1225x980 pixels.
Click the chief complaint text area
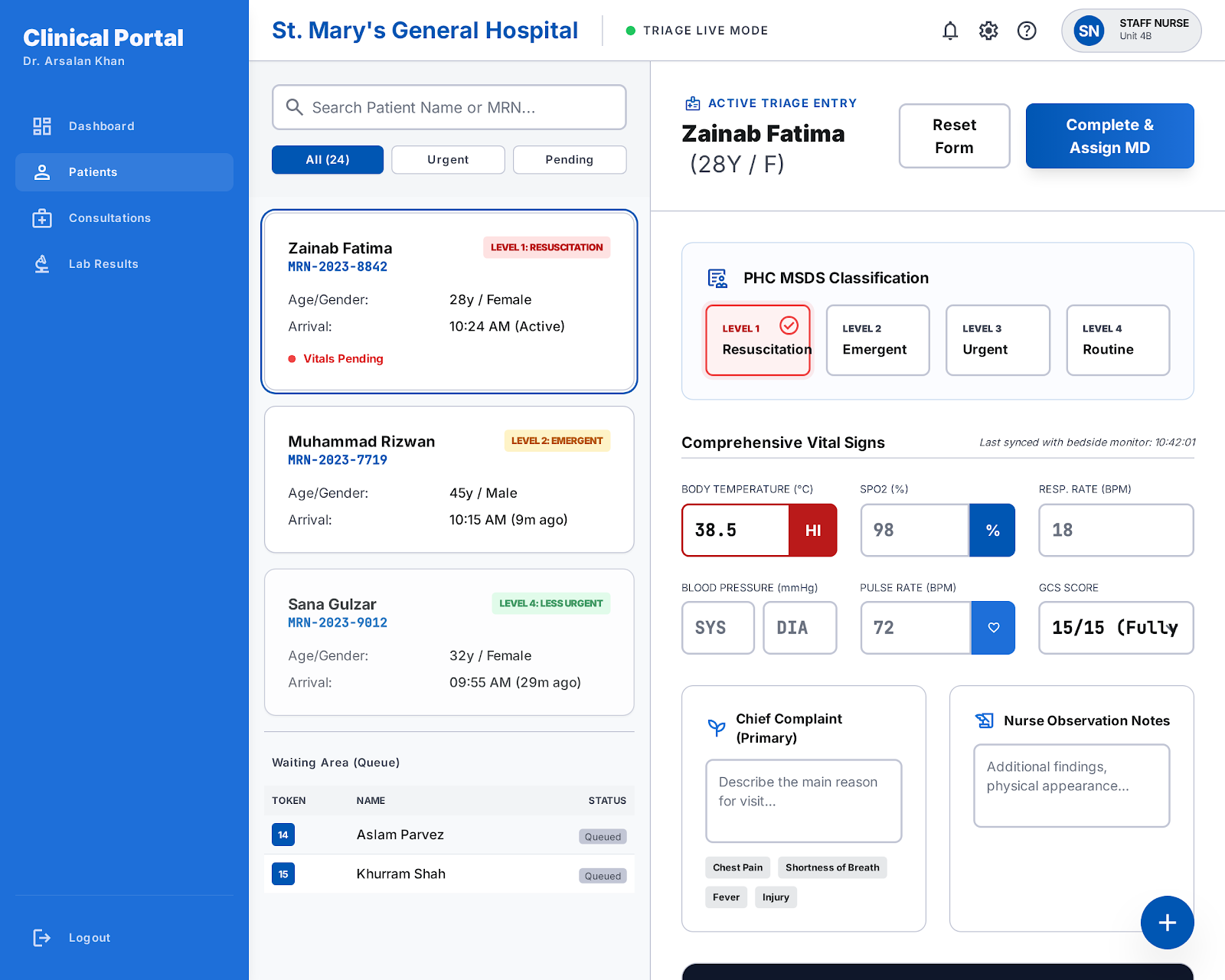pos(804,801)
